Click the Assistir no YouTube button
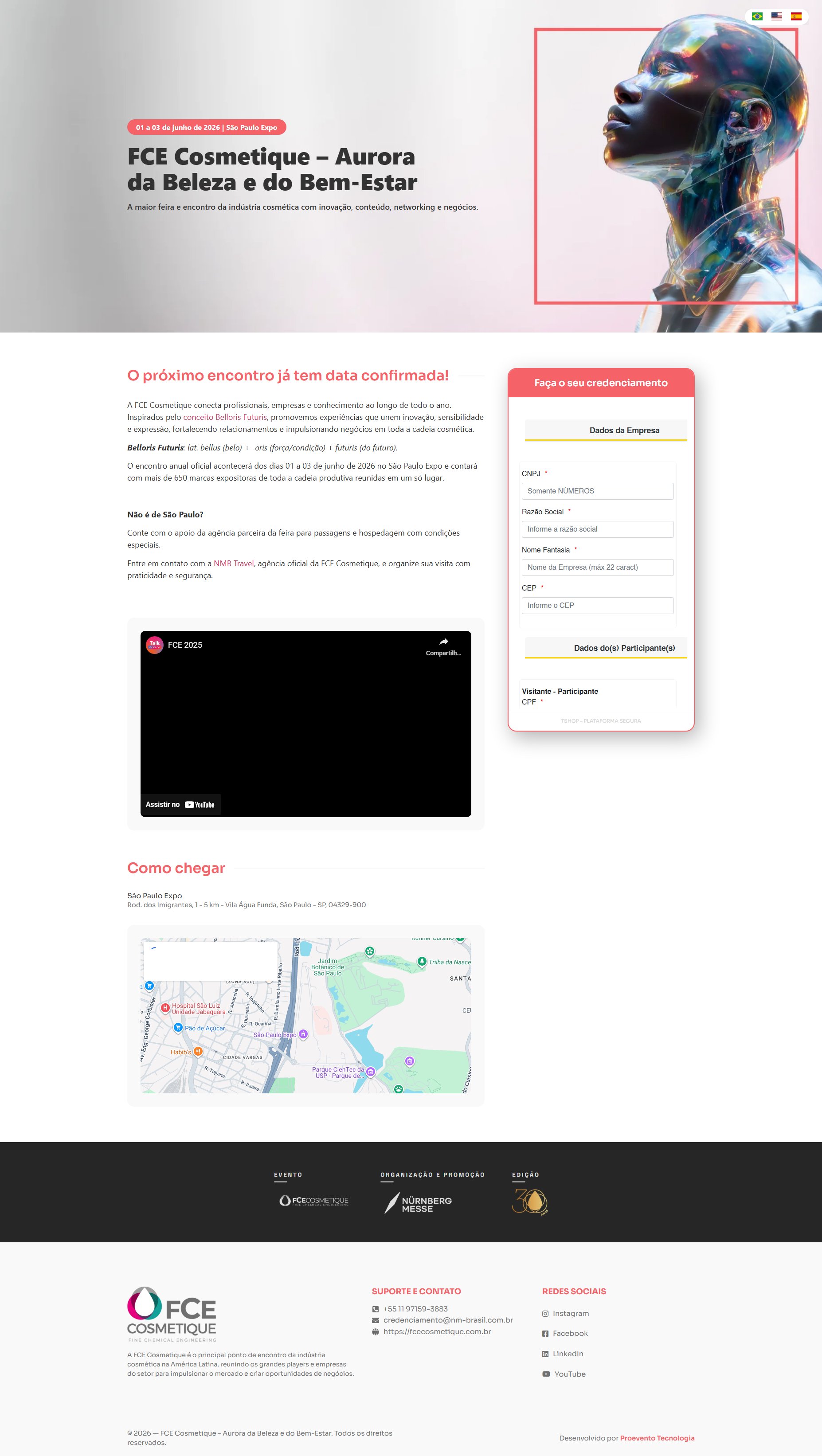822x1456 pixels. click(x=180, y=804)
